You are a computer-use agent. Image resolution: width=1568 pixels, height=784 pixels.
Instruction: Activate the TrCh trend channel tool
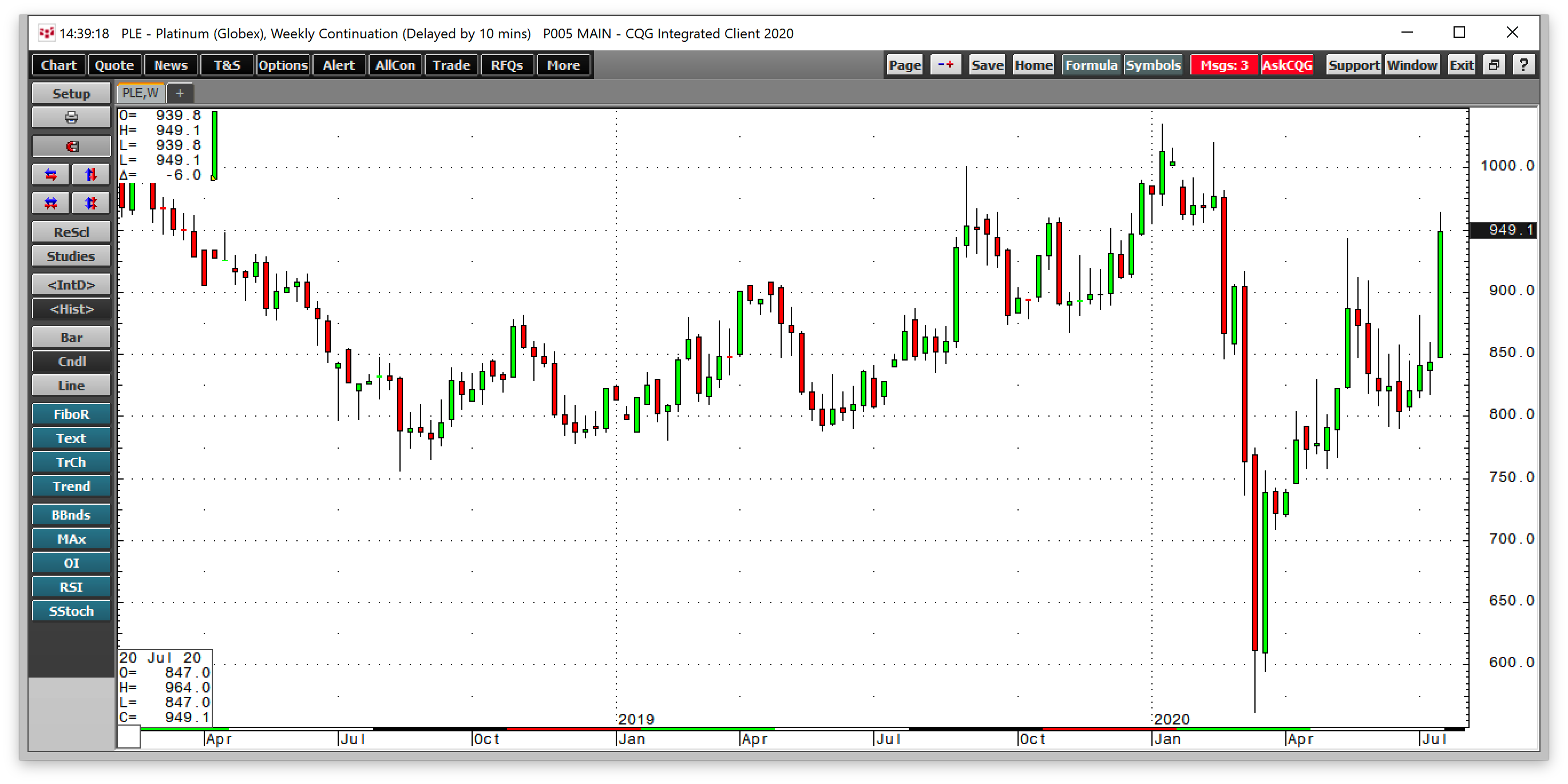[71, 462]
